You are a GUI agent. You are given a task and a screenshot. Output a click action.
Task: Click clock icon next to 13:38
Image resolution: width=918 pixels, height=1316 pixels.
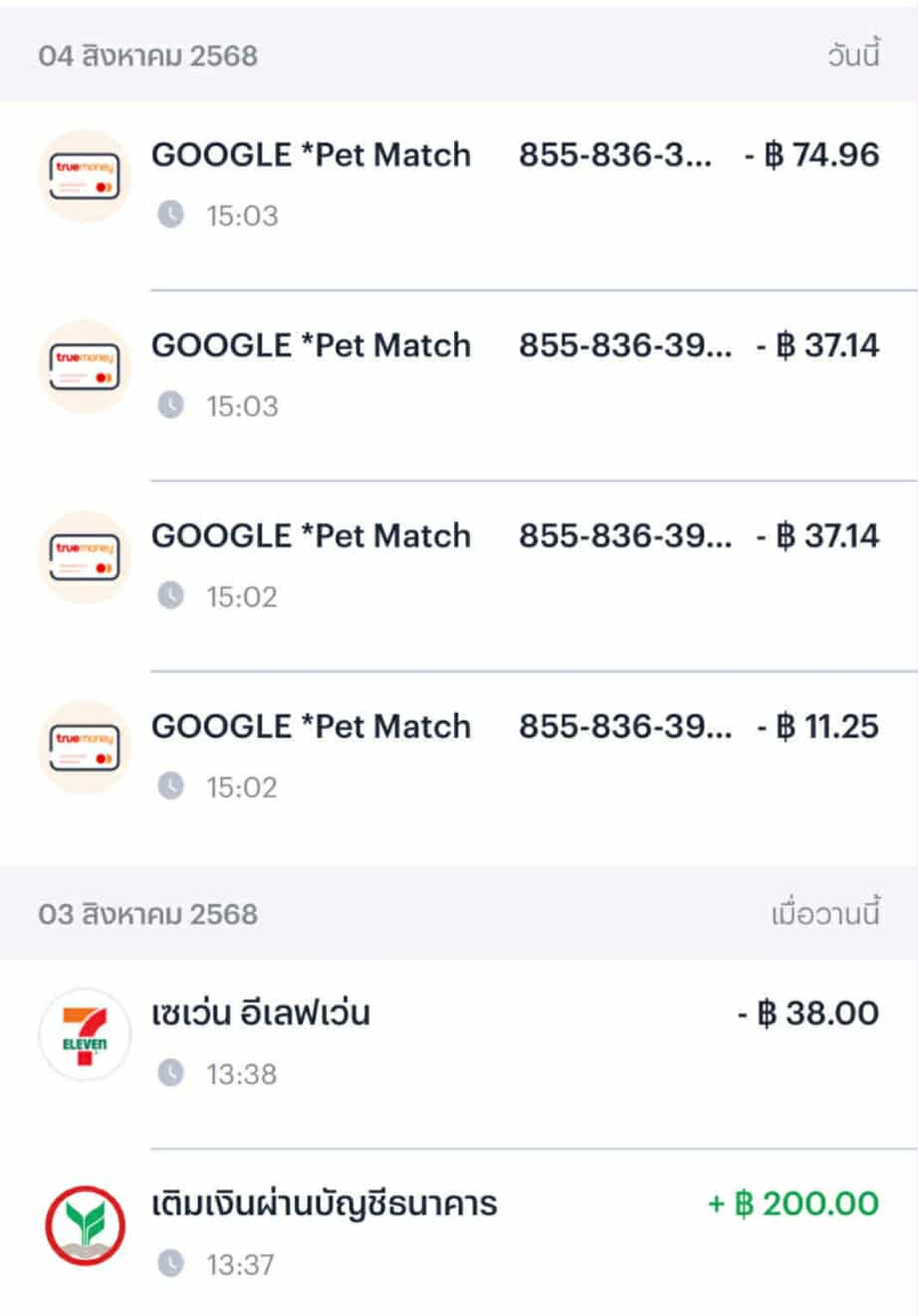coord(171,1073)
